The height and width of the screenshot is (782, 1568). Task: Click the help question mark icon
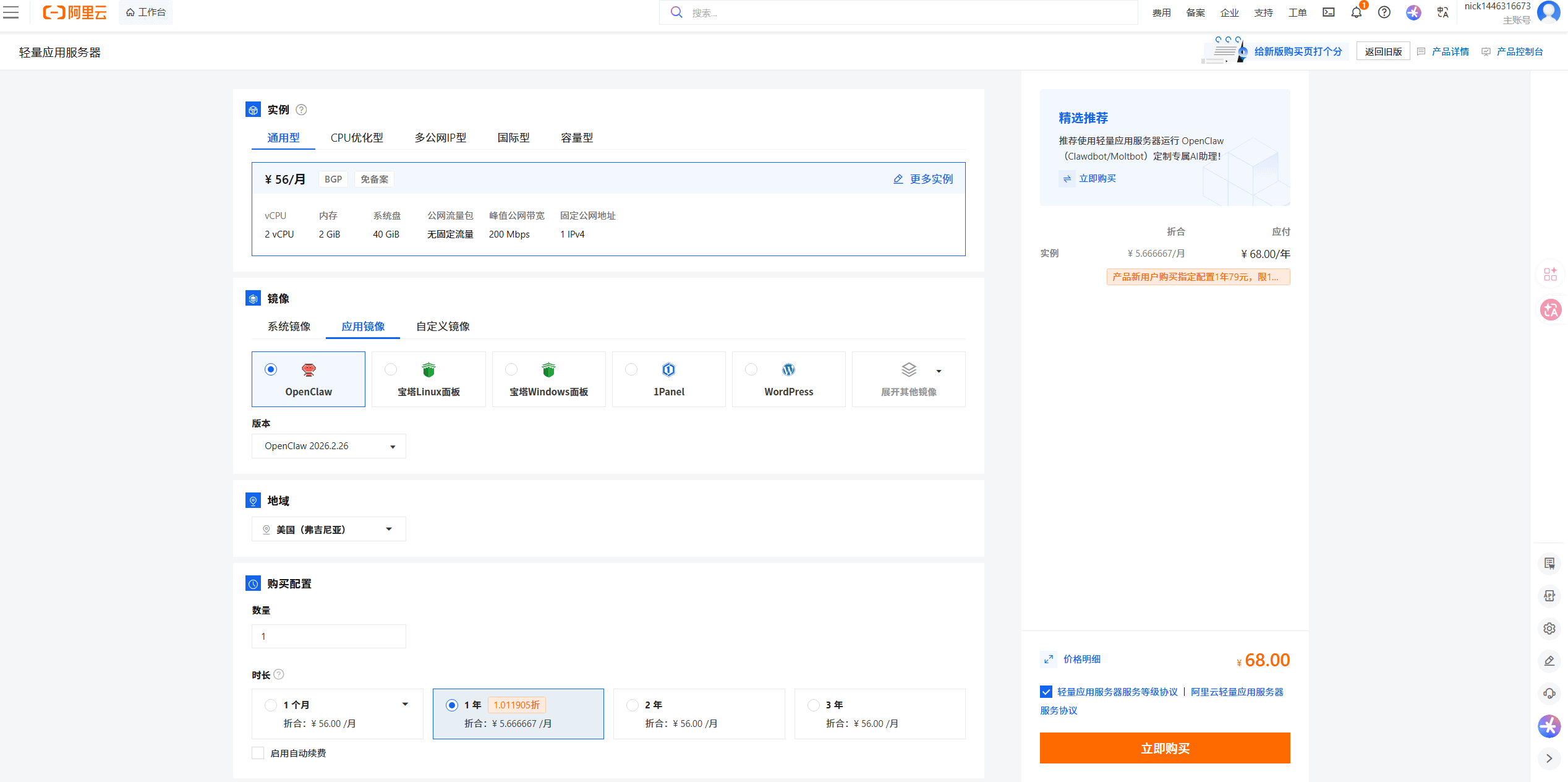[1384, 12]
